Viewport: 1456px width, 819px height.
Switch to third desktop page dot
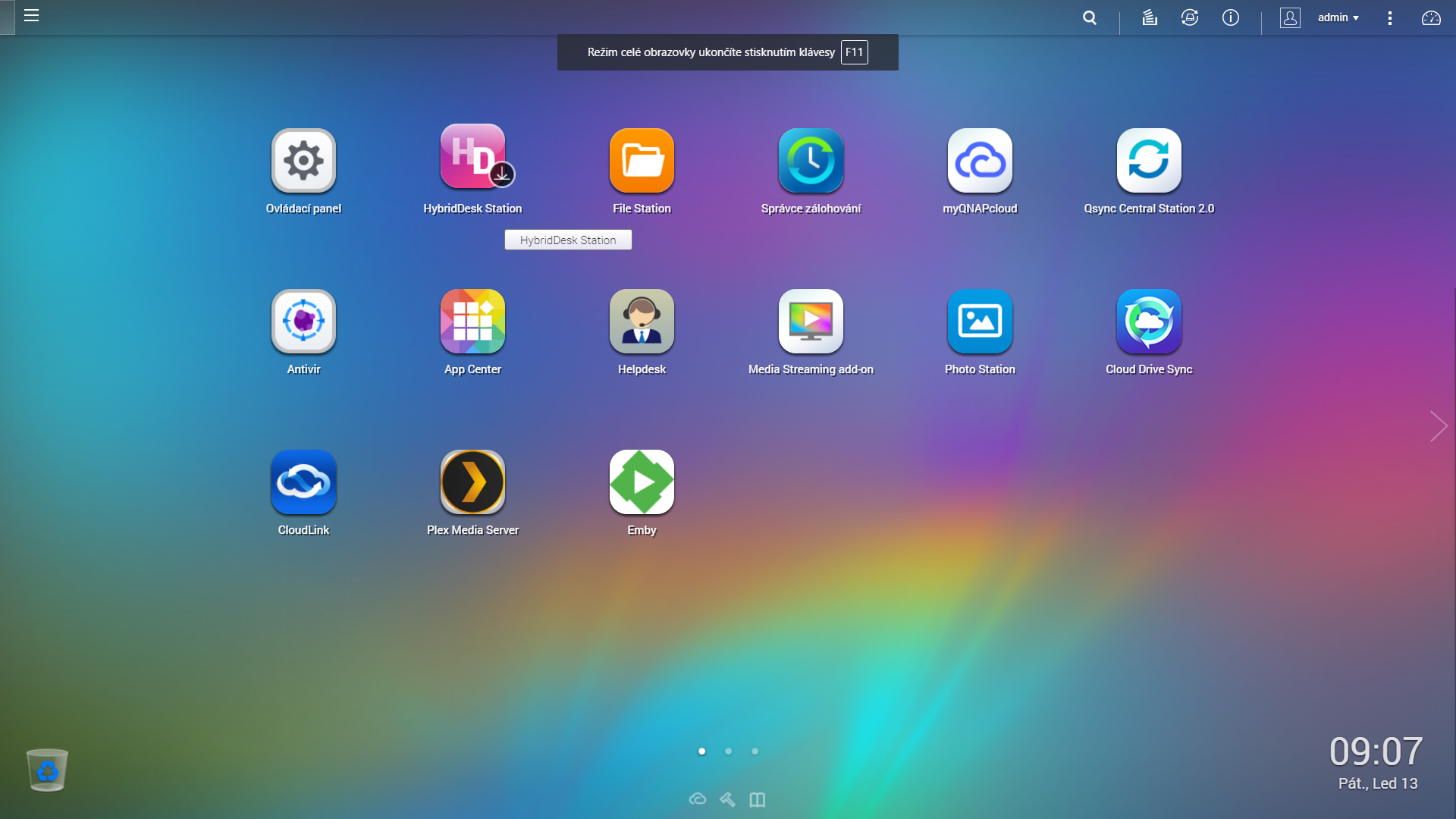click(x=755, y=752)
